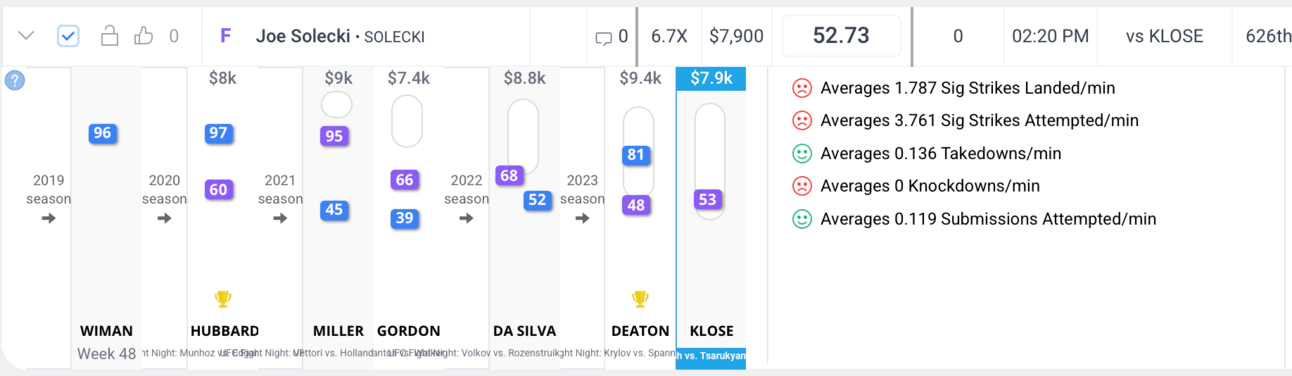Select the trophy icon above DEATON

coord(640,299)
